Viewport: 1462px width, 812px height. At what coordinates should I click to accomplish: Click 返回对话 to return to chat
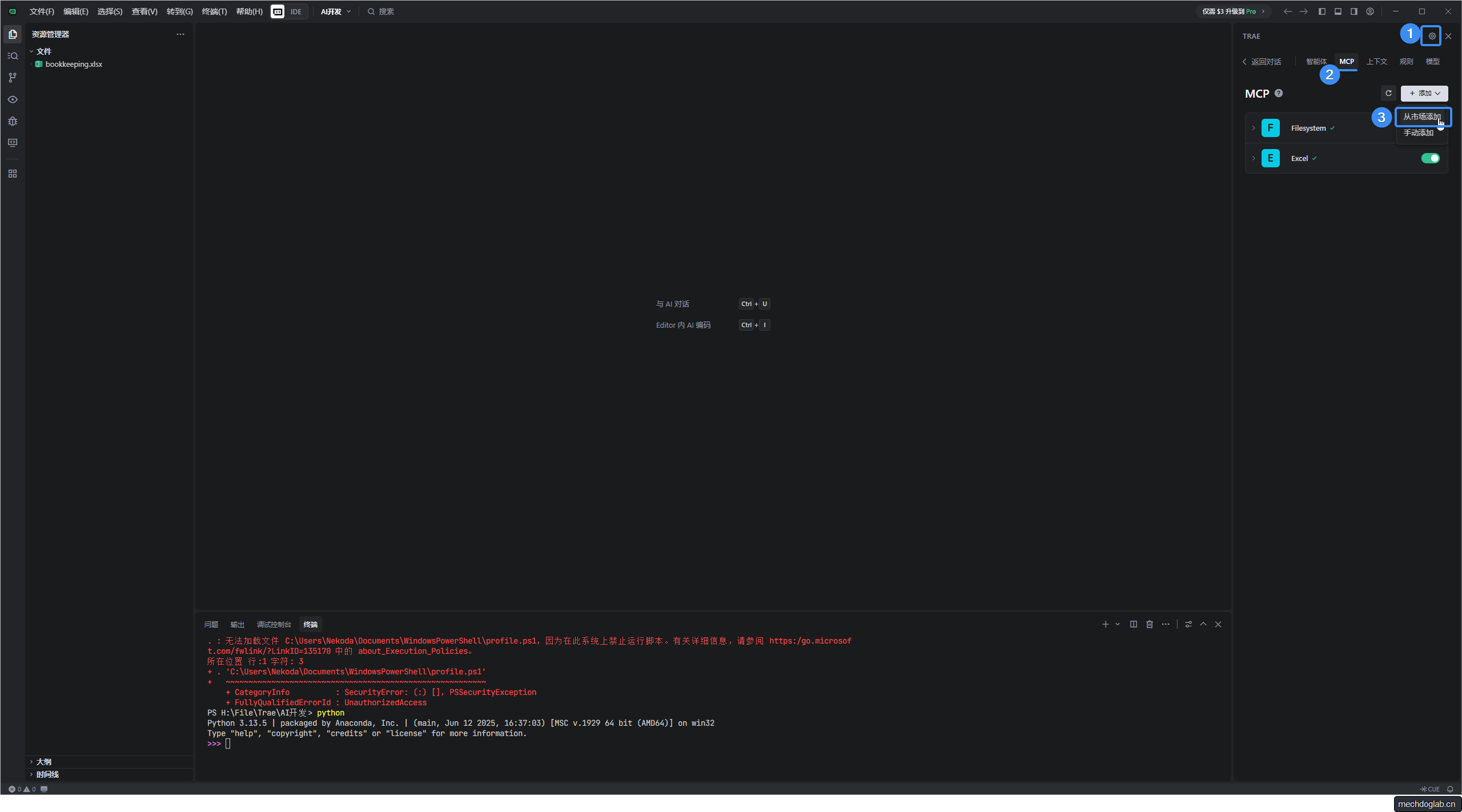pos(1262,62)
